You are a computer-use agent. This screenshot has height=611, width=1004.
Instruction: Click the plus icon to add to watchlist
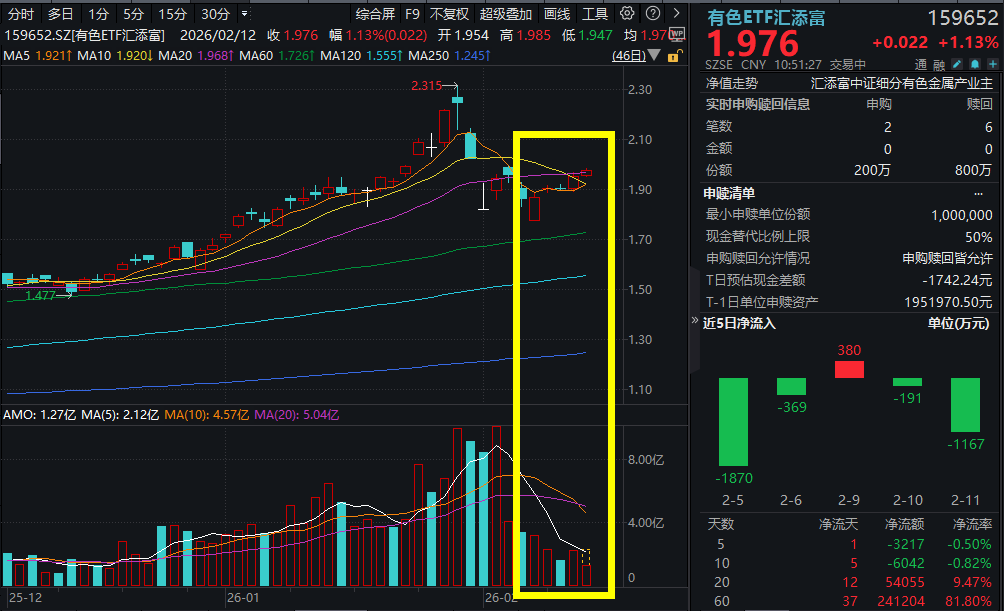[991, 64]
